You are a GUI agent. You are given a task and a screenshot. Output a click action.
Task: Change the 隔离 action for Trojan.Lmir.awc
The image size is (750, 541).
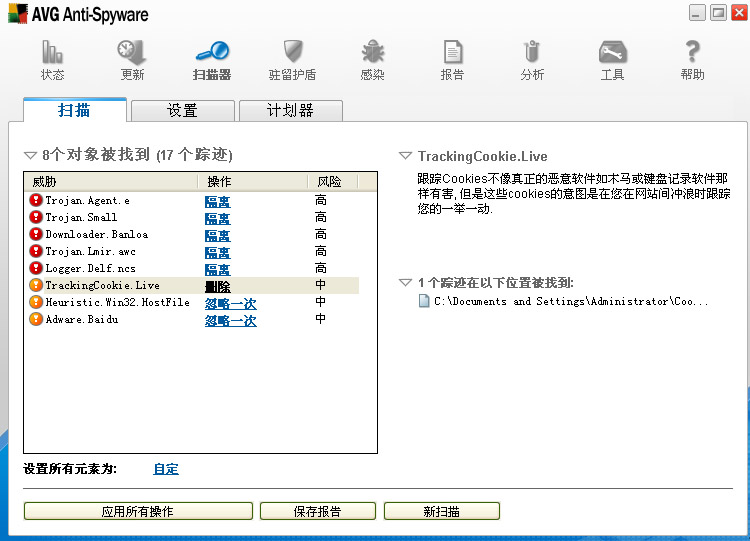tap(218, 253)
